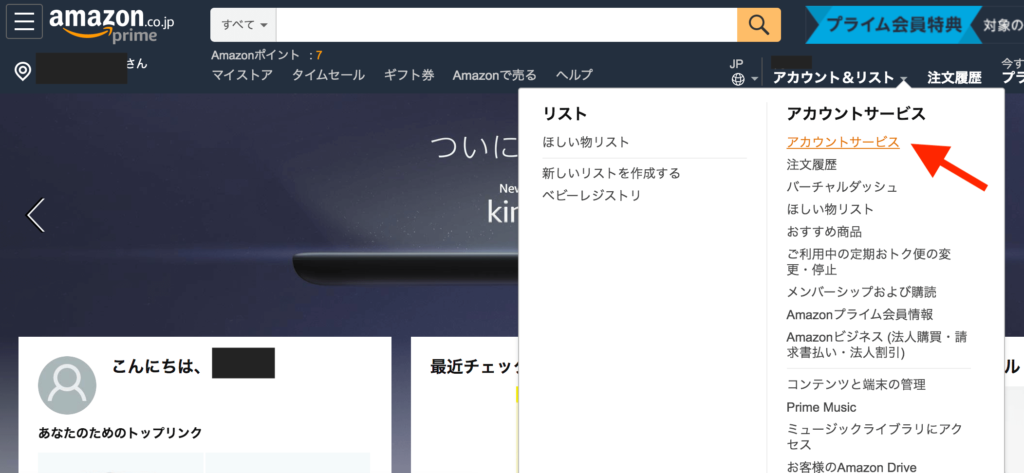Open ヘルプ link in navigation
This screenshot has width=1024, height=473.
[x=574, y=75]
